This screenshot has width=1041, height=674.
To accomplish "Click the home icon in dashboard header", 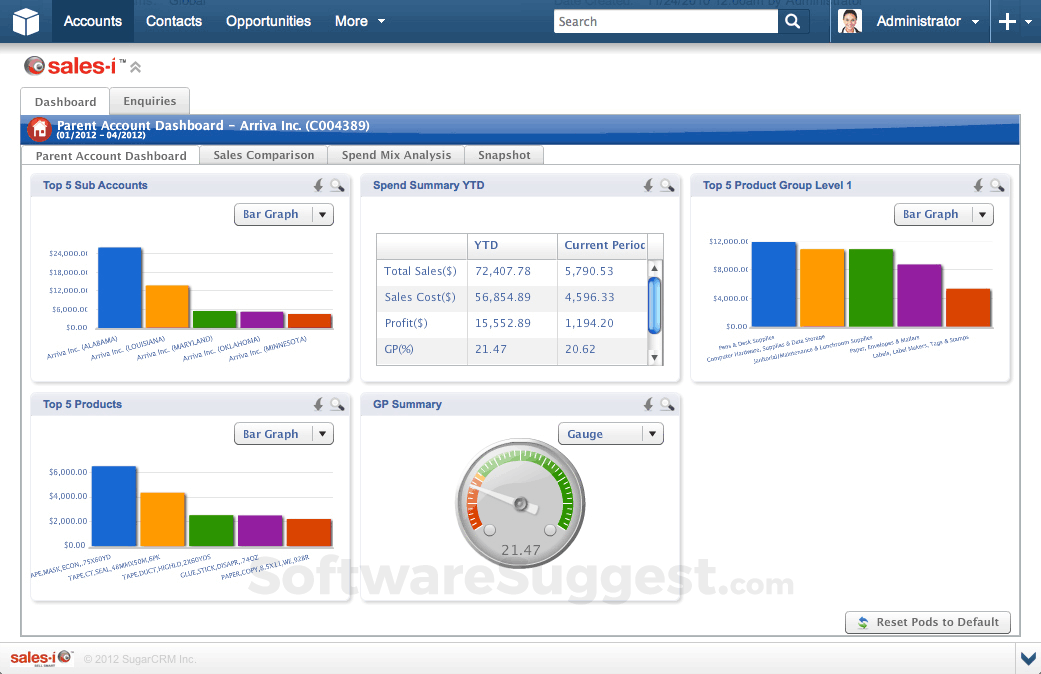I will click(x=39, y=129).
